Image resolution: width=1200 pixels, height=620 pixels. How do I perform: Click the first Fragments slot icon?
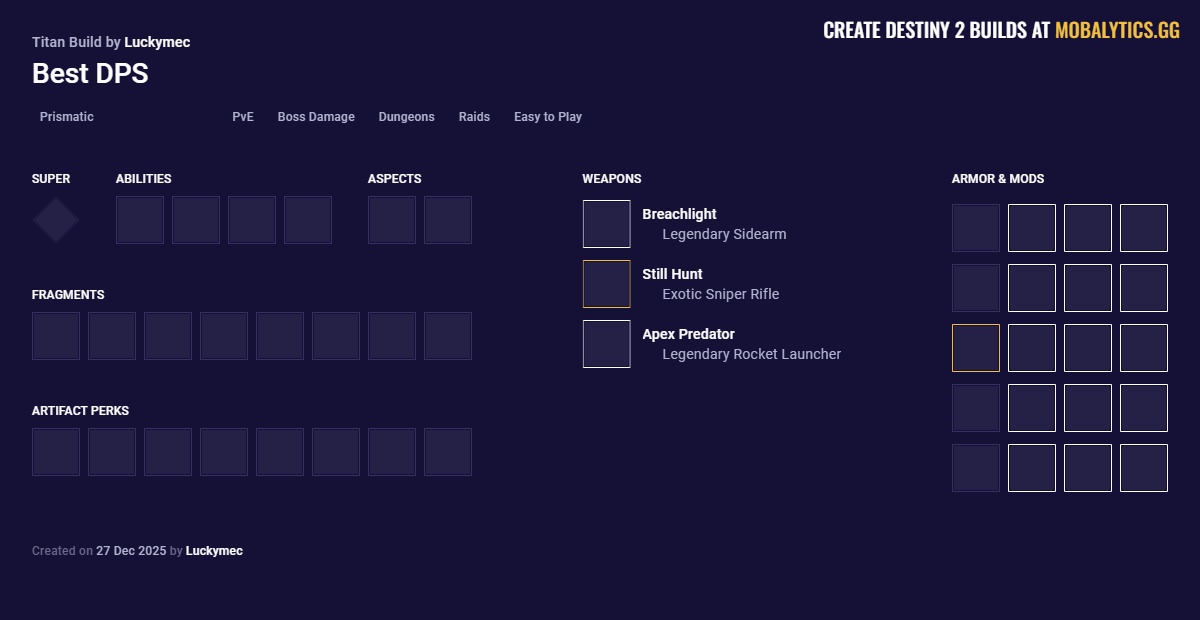point(56,336)
